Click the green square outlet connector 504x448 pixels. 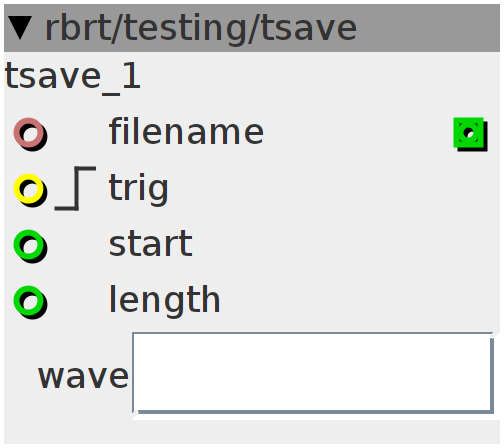[x=470, y=134]
